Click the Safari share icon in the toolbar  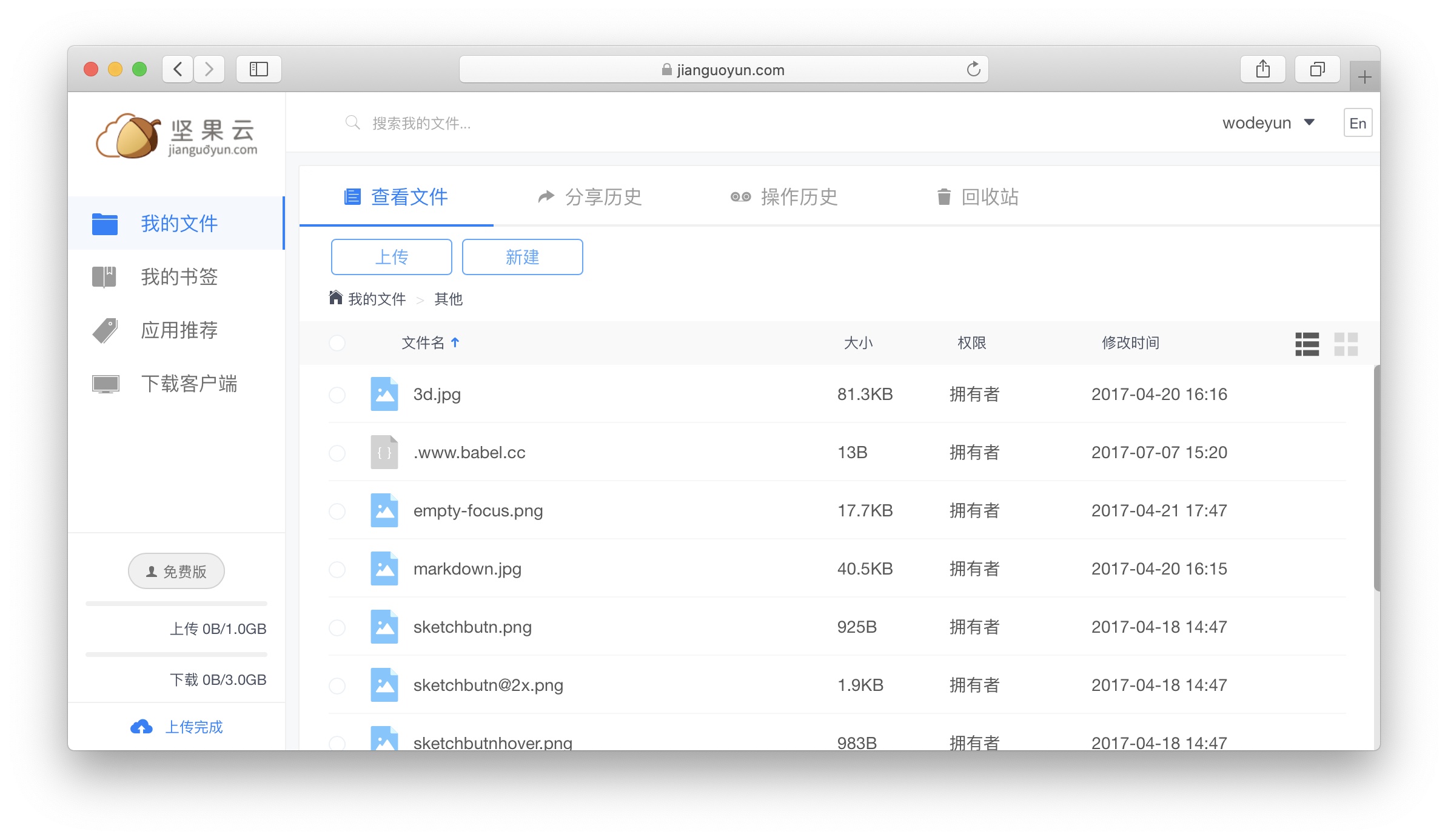point(1263,68)
